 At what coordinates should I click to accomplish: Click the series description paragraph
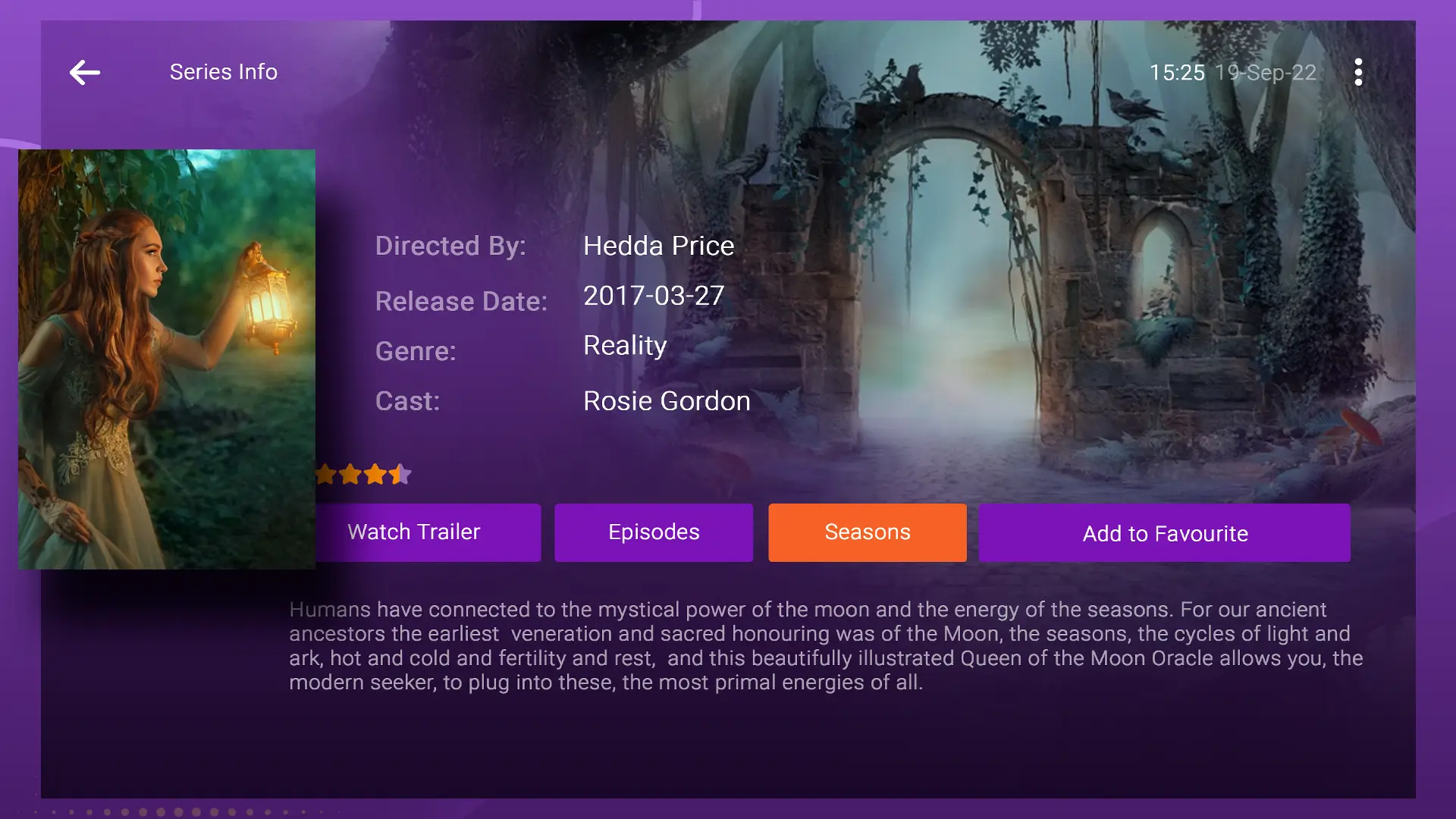point(819,645)
